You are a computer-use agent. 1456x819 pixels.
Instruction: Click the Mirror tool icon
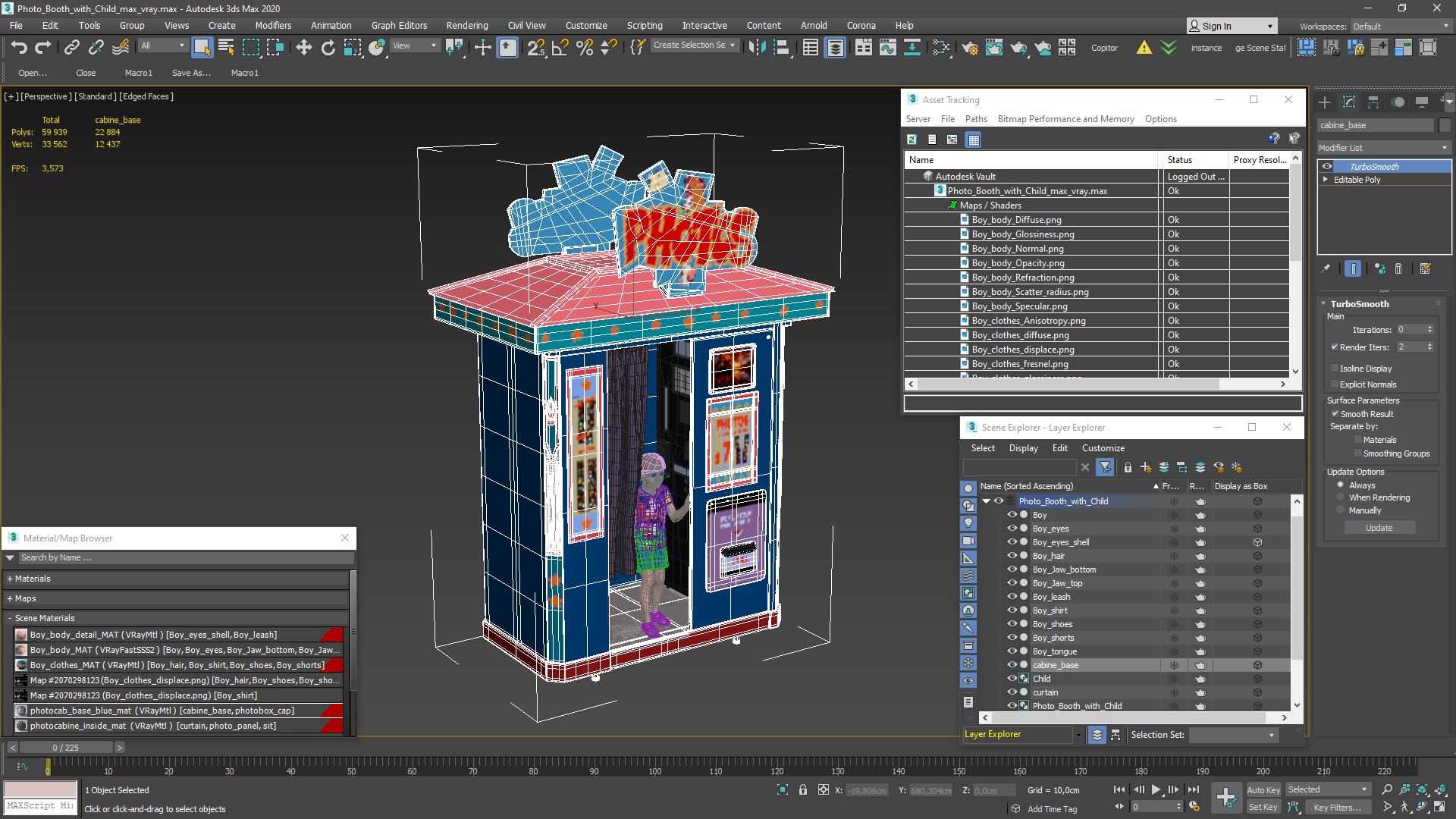pos(756,47)
